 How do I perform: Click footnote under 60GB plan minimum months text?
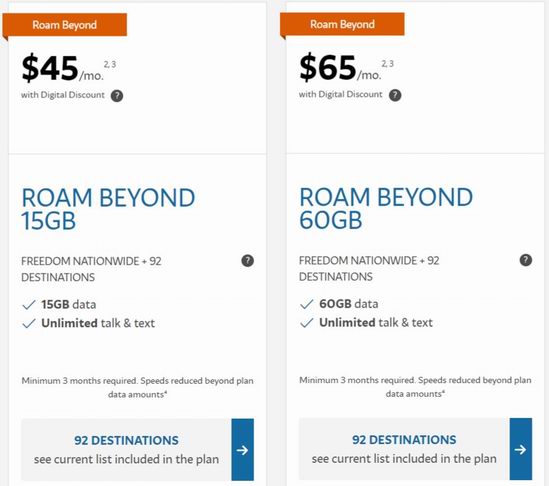(x=415, y=387)
